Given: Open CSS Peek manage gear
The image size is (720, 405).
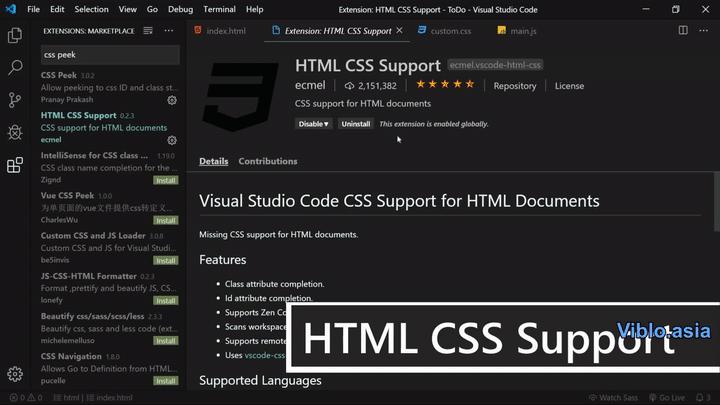Looking at the screenshot, I should 172,100.
